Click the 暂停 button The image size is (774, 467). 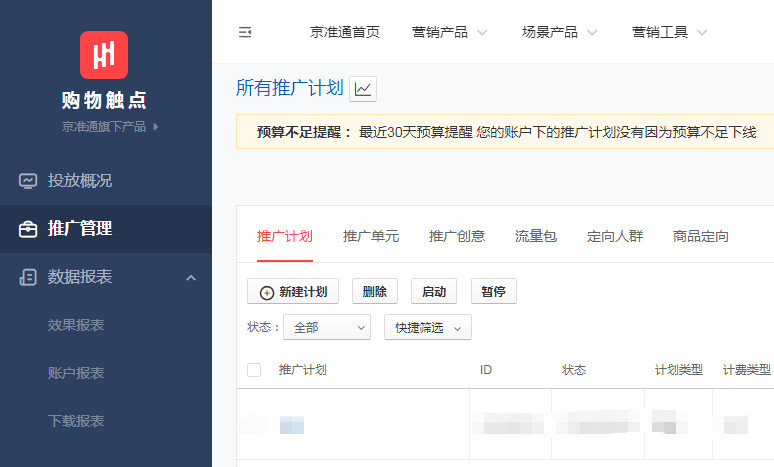pyautogui.click(x=493, y=292)
